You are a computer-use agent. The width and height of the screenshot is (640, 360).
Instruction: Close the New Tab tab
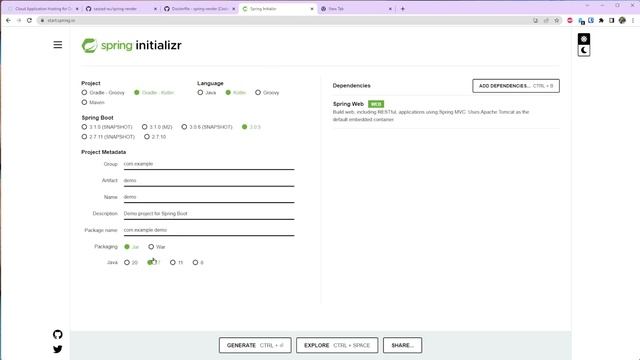pos(390,9)
